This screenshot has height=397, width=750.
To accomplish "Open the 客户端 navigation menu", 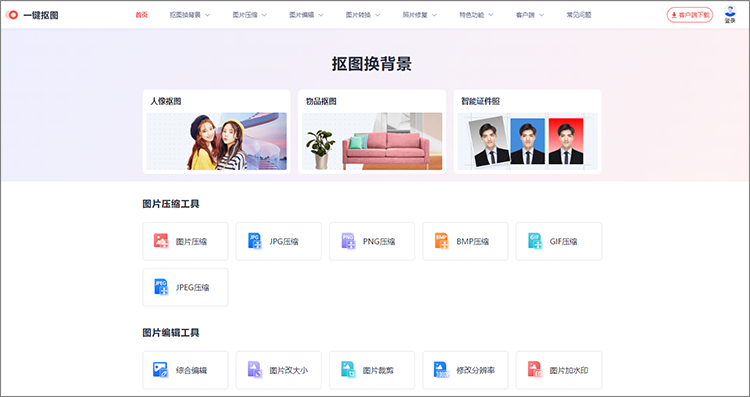I will point(529,15).
